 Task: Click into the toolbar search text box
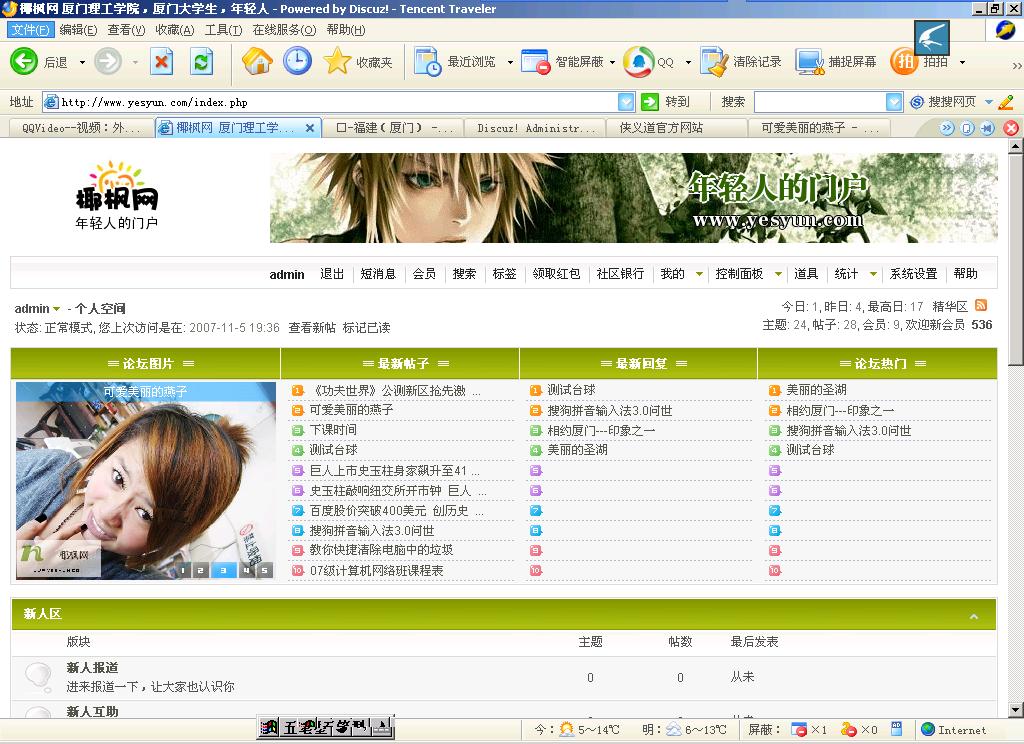click(x=820, y=102)
